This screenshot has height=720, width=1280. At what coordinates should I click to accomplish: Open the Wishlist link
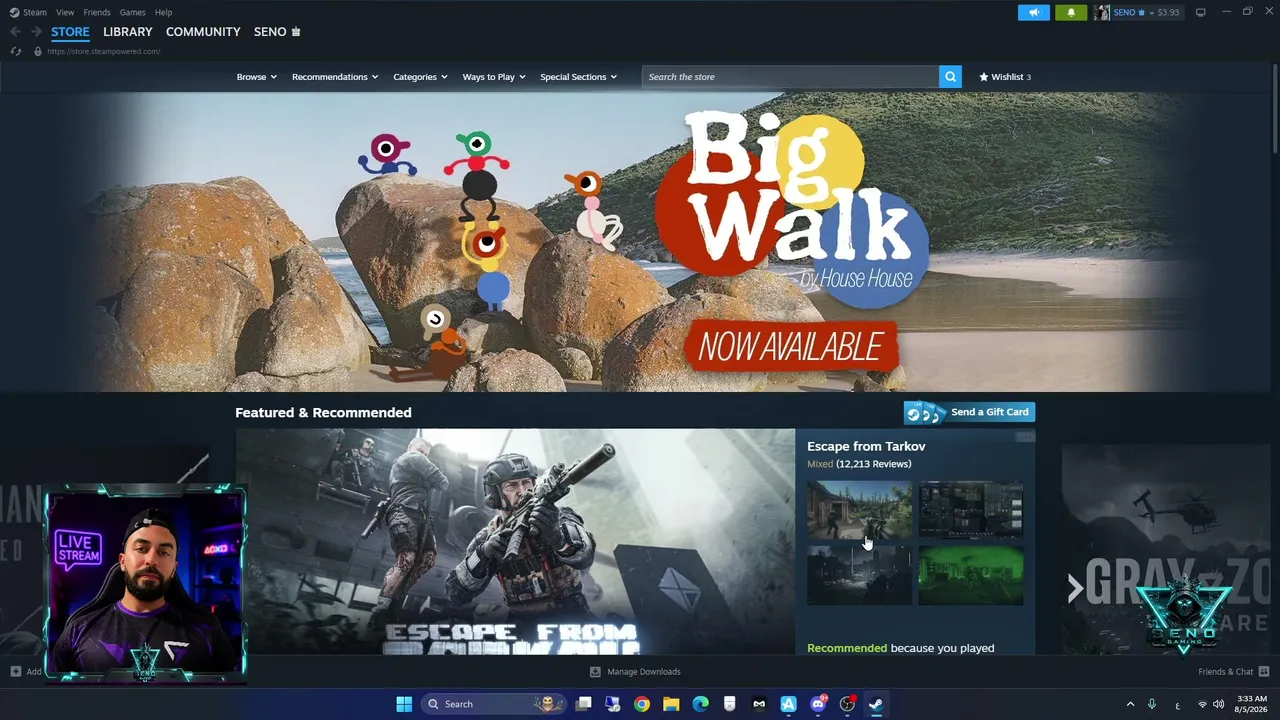point(1005,77)
